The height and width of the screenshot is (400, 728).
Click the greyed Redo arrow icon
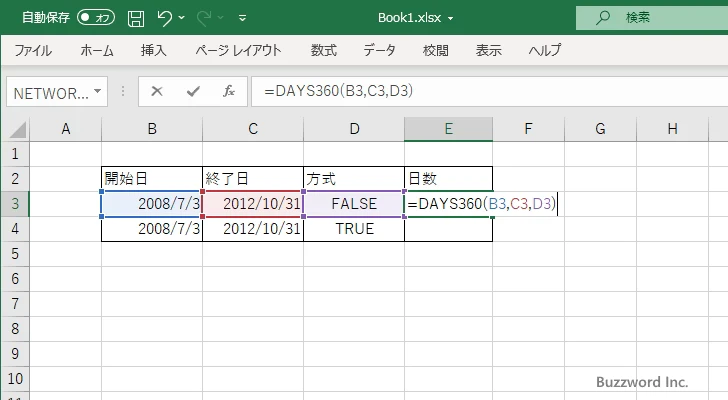pyautogui.click(x=204, y=18)
